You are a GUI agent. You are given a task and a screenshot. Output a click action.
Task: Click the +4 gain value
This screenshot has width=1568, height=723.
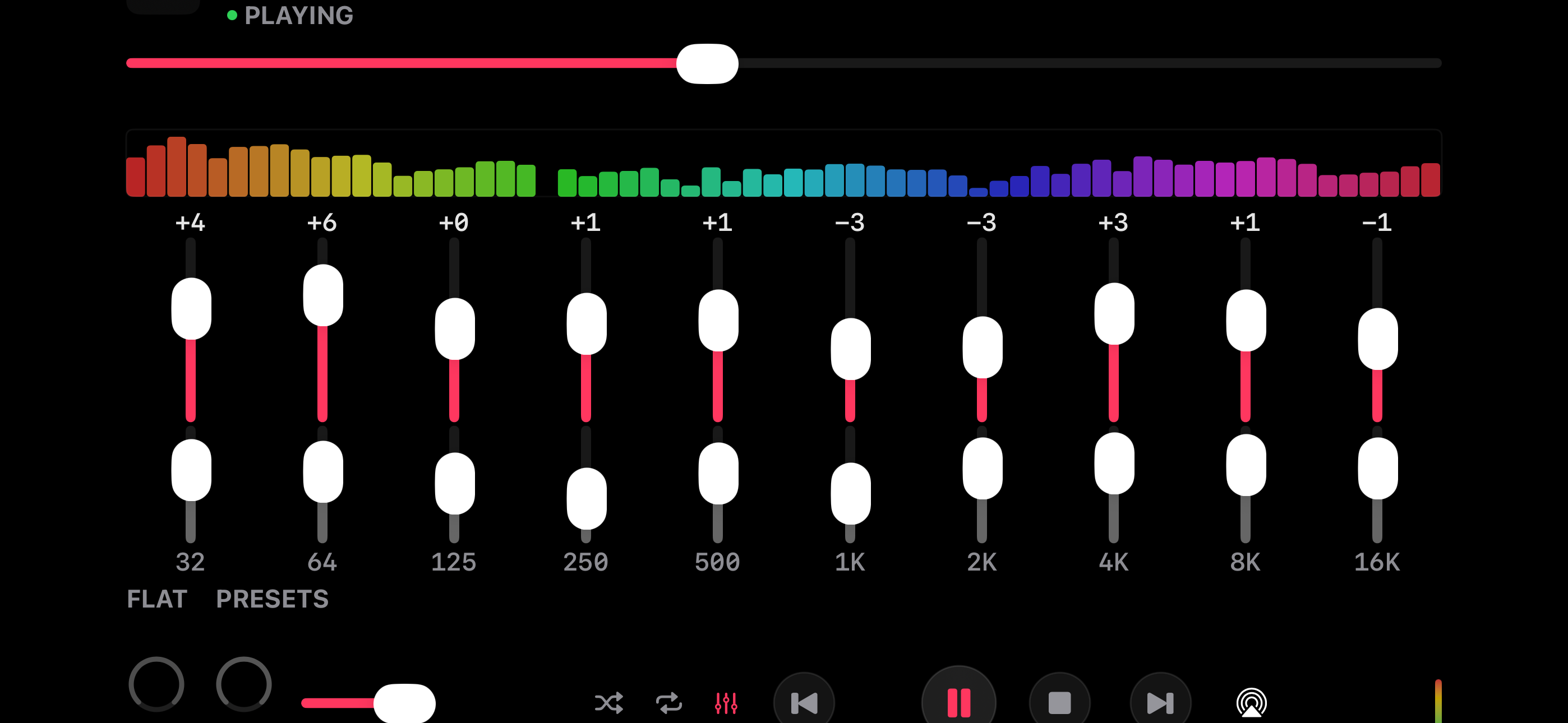pos(190,223)
